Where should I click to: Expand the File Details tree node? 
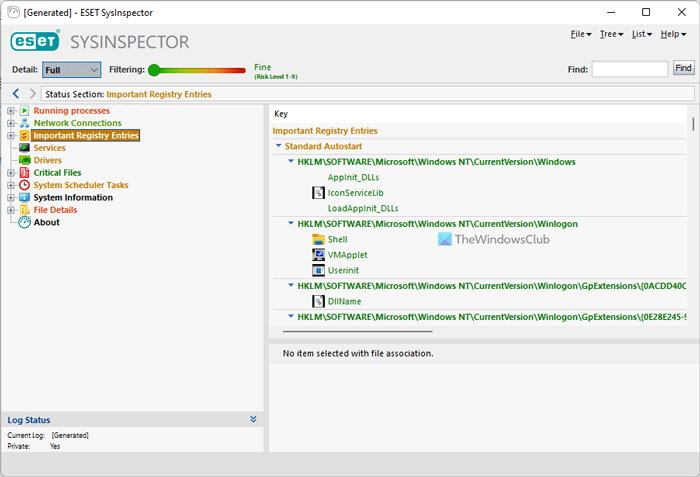(11, 210)
